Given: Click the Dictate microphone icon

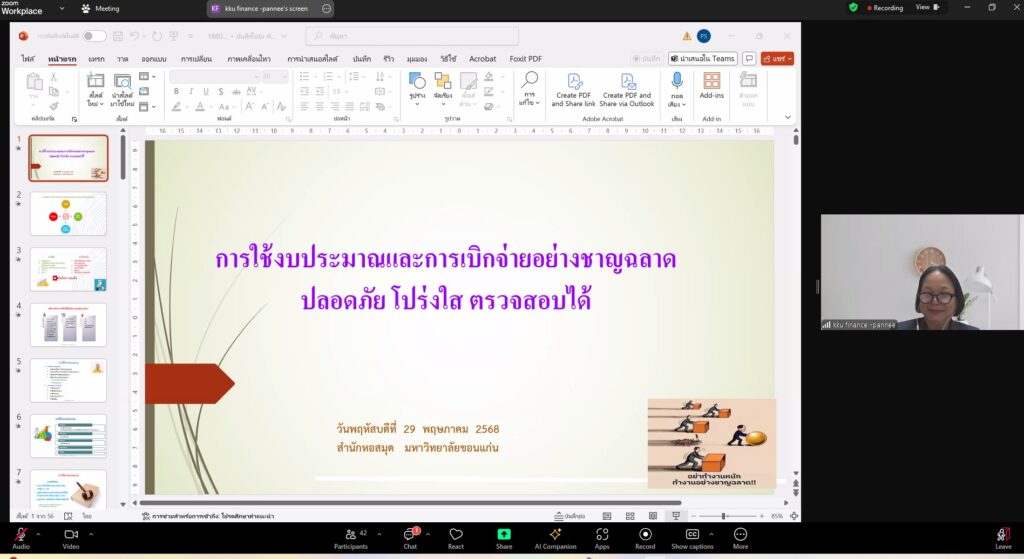Looking at the screenshot, I should 677,80.
